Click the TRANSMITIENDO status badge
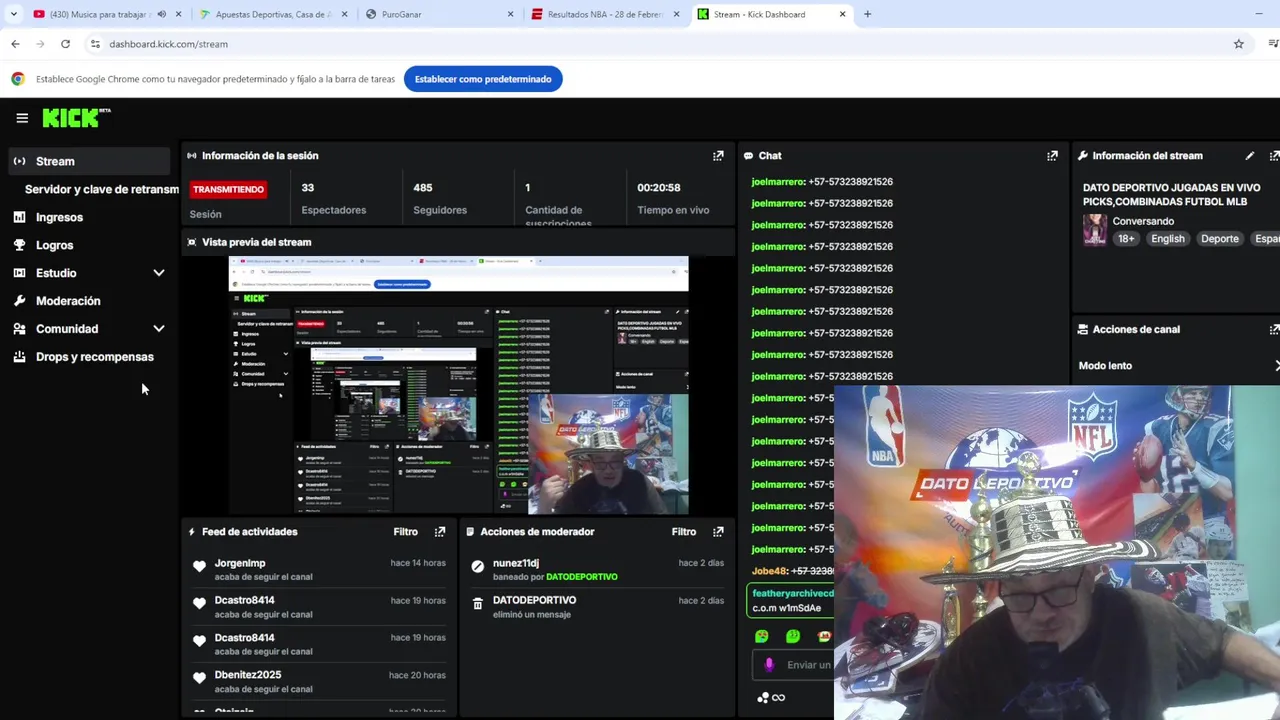This screenshot has width=1280, height=720. click(228, 189)
